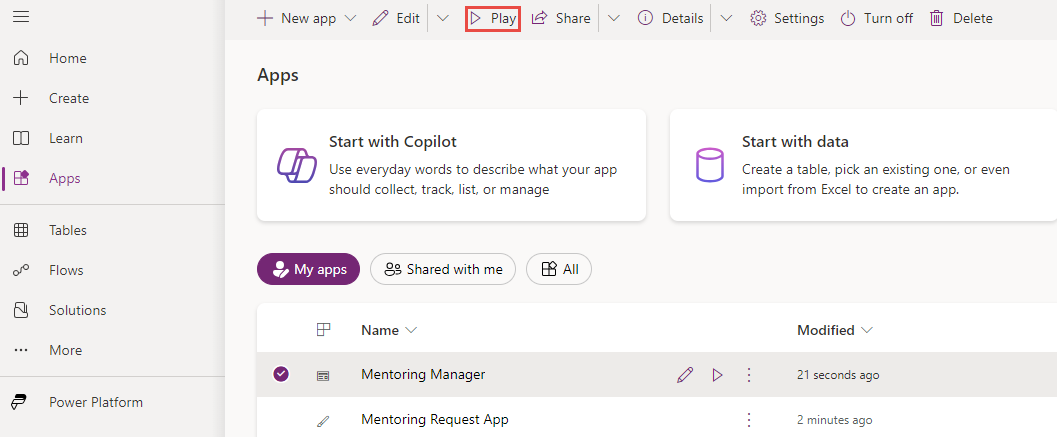Viewport: 1057px width, 437px height.
Task: Switch to Shared with me filter
Action: (443, 269)
